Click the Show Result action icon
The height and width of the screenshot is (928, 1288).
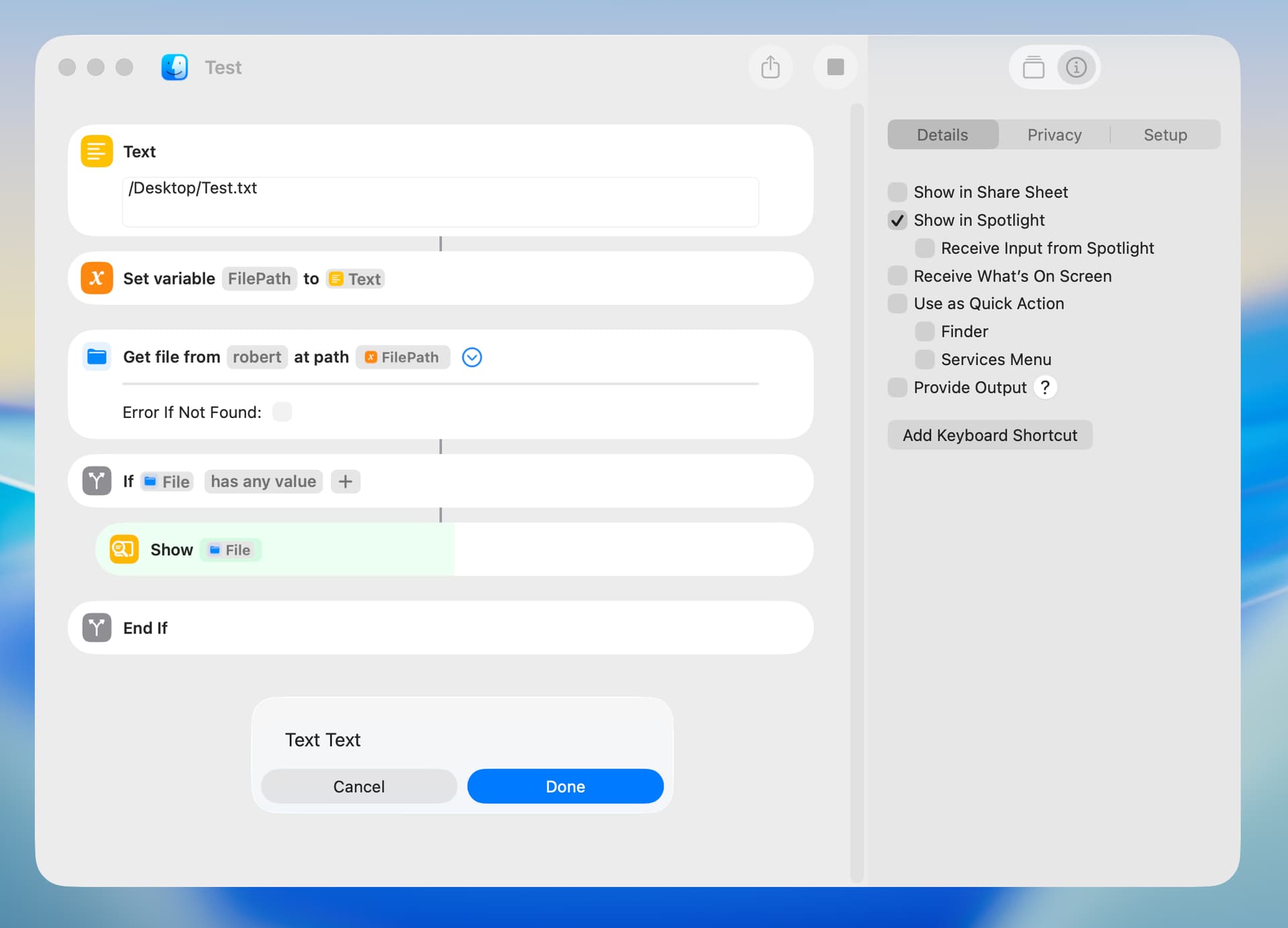point(124,550)
